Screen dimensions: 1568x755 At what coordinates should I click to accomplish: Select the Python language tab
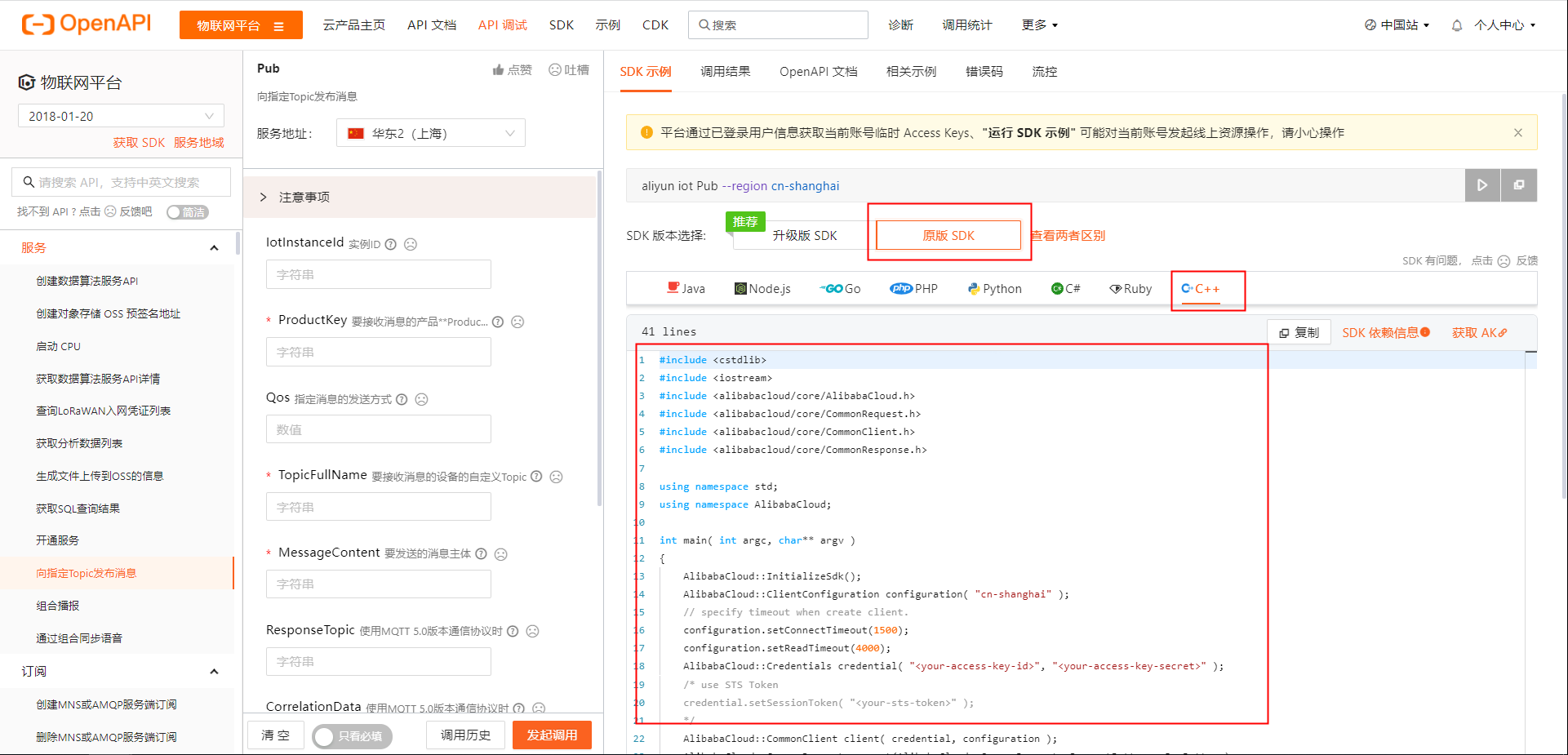coord(994,289)
